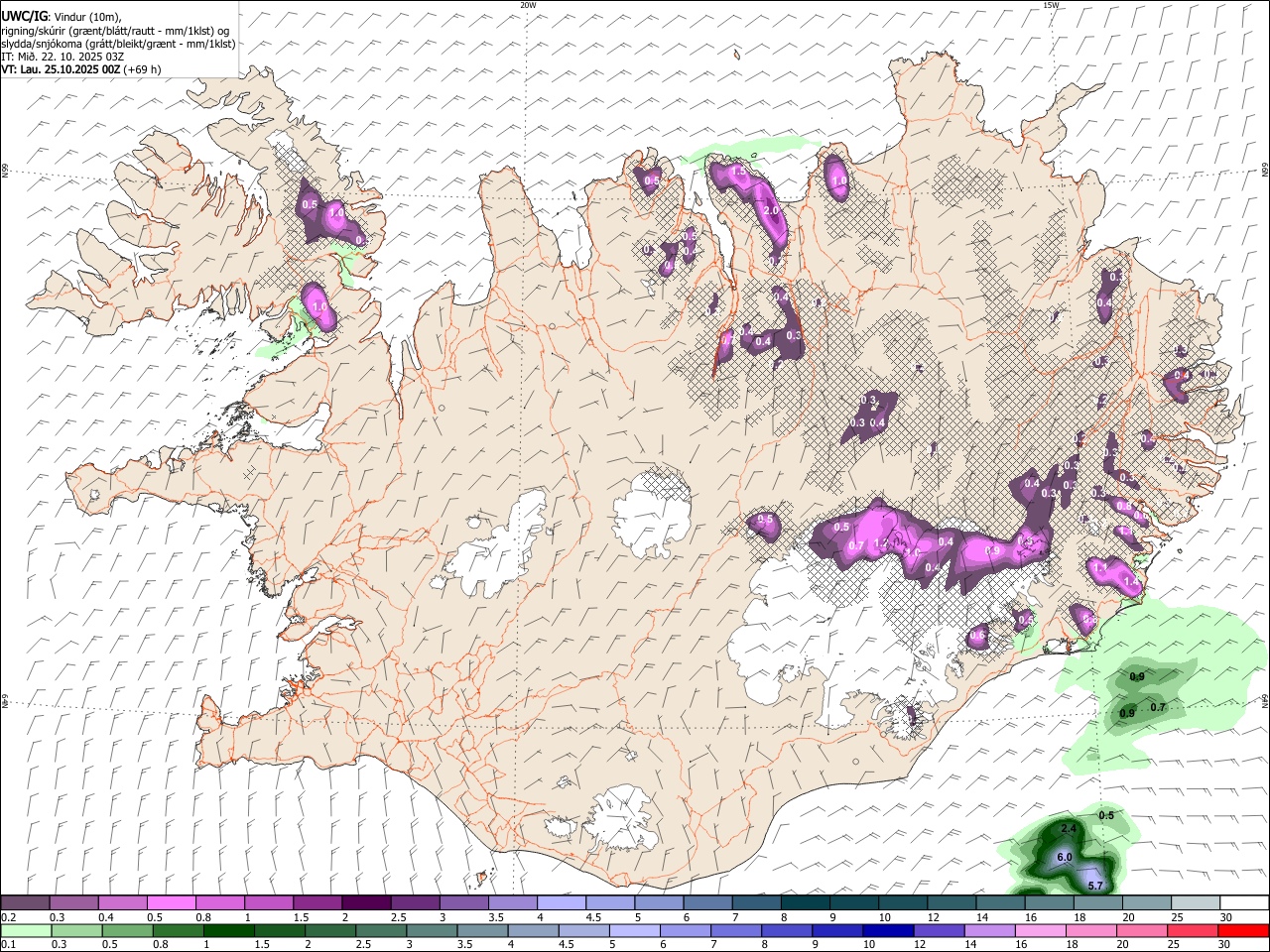Click the darkest green 1–1.5 rain legend swatch

pyautogui.click(x=228, y=930)
